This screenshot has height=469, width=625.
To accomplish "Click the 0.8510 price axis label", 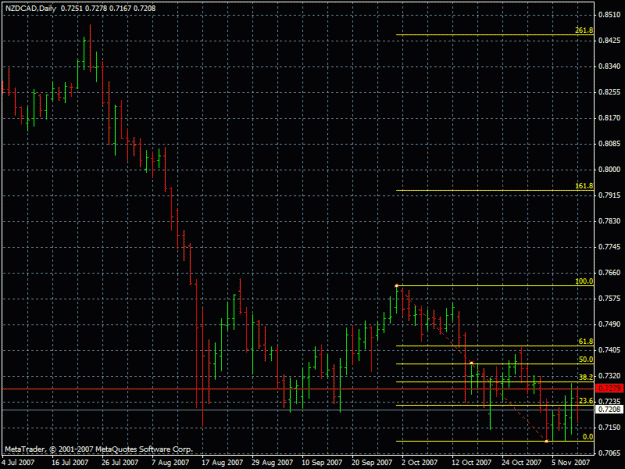I will click(x=609, y=15).
